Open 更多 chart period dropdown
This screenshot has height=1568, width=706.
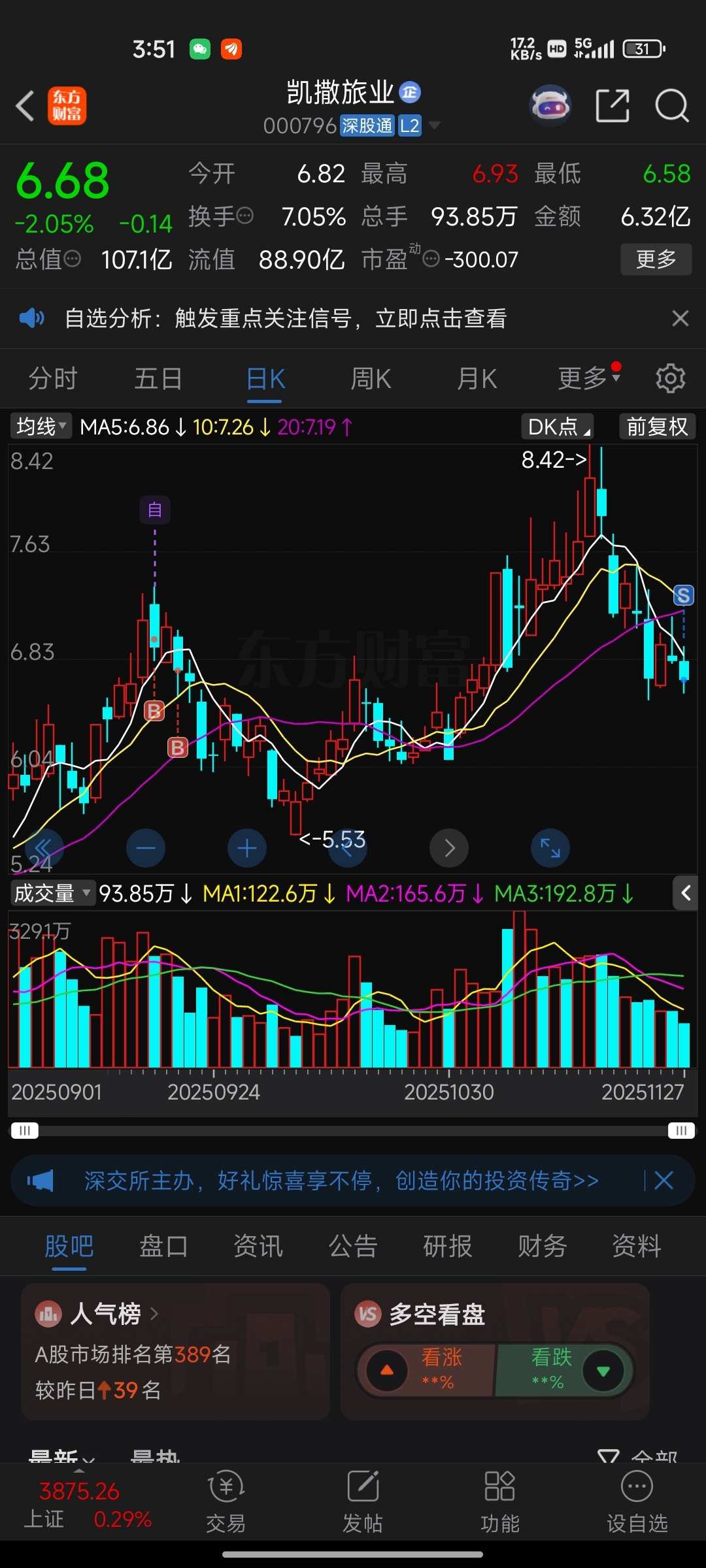(589, 378)
